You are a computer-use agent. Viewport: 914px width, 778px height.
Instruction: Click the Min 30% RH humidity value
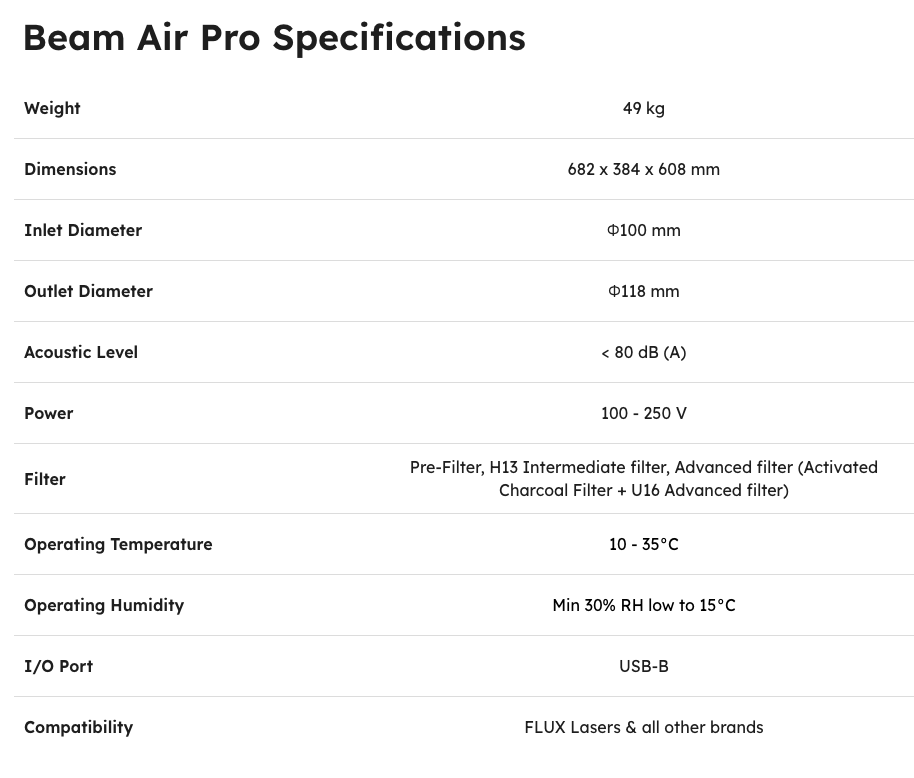(643, 605)
